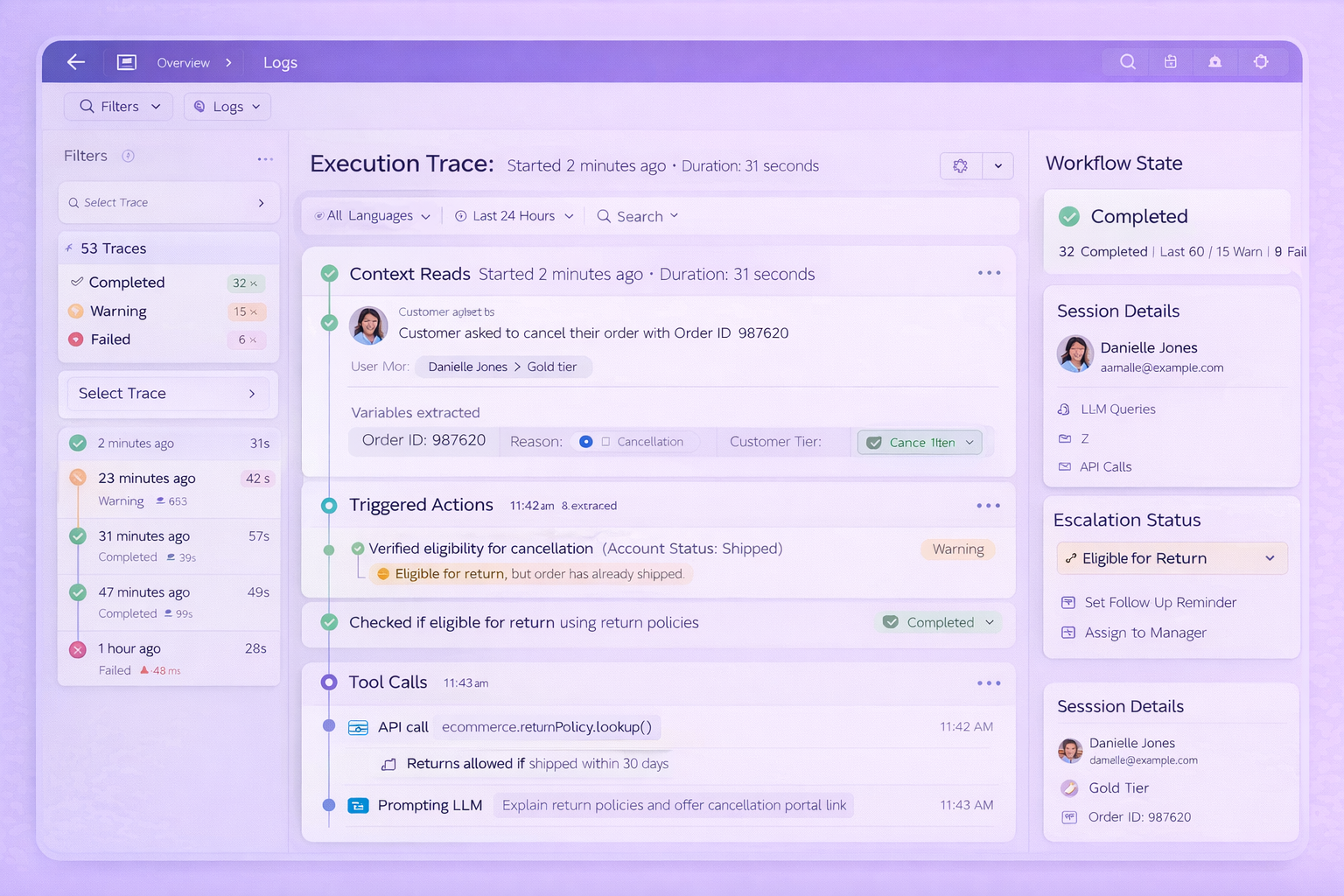Image resolution: width=1344 pixels, height=896 pixels.
Task: Click the info icon next to Filters
Action: point(128,156)
